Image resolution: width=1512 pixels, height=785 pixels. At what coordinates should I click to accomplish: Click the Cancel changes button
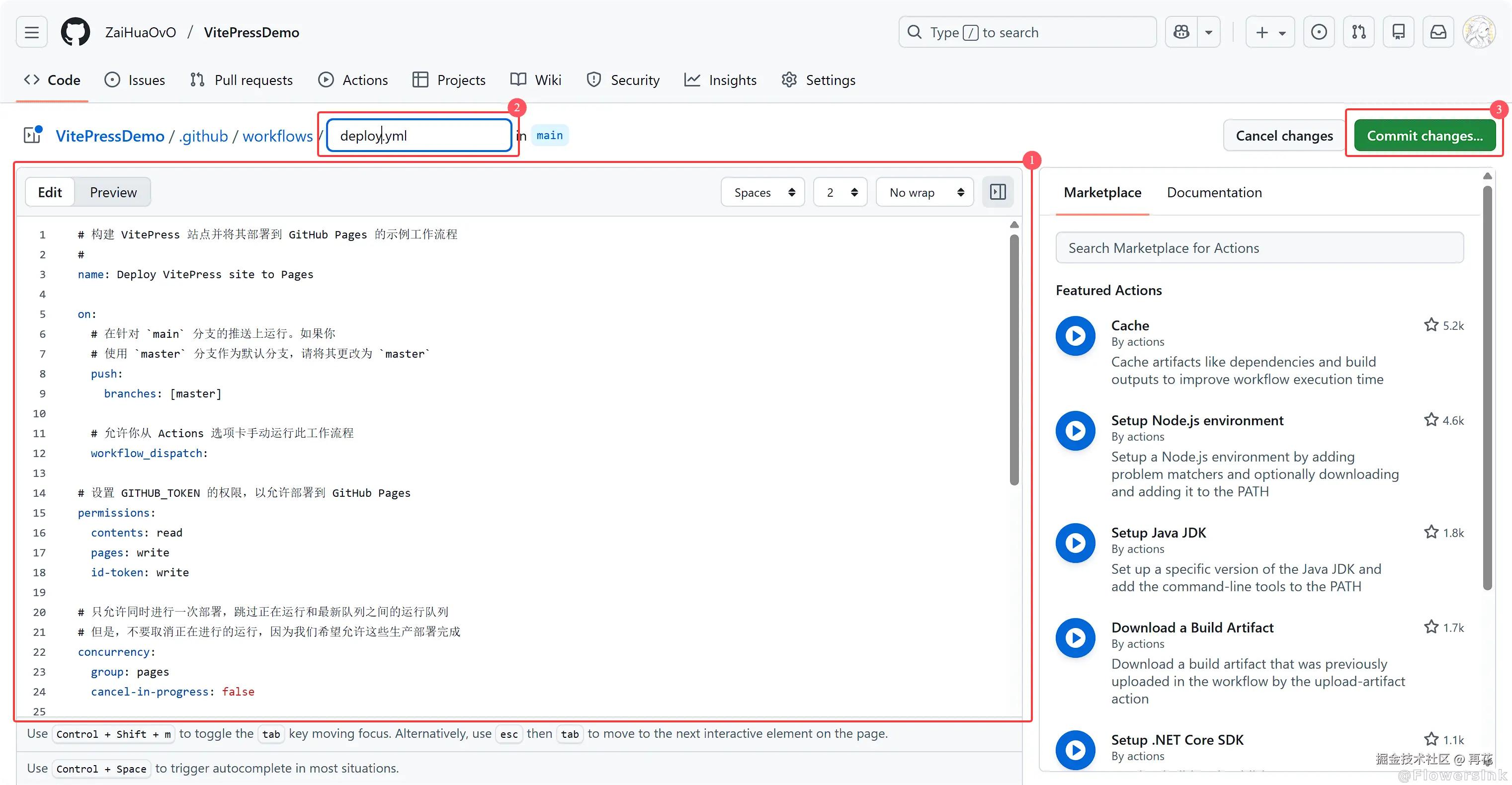(1284, 136)
